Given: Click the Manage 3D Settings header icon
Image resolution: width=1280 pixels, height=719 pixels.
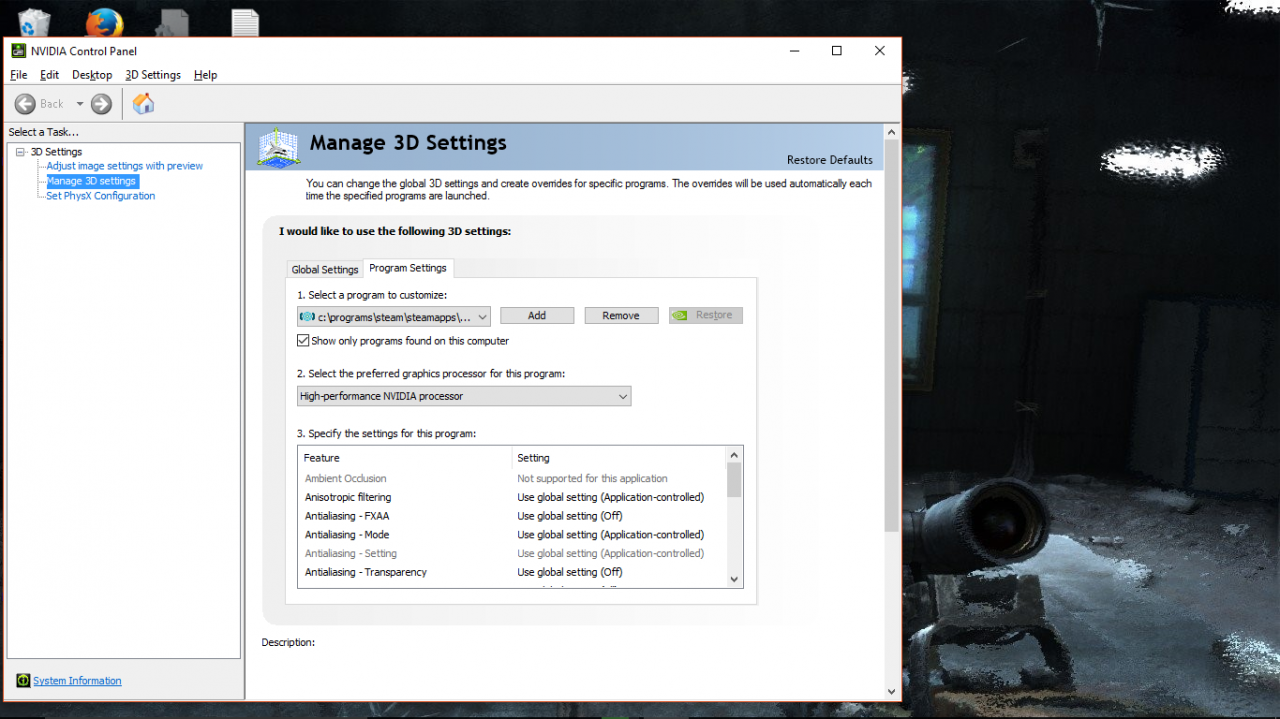Looking at the screenshot, I should coord(278,146).
